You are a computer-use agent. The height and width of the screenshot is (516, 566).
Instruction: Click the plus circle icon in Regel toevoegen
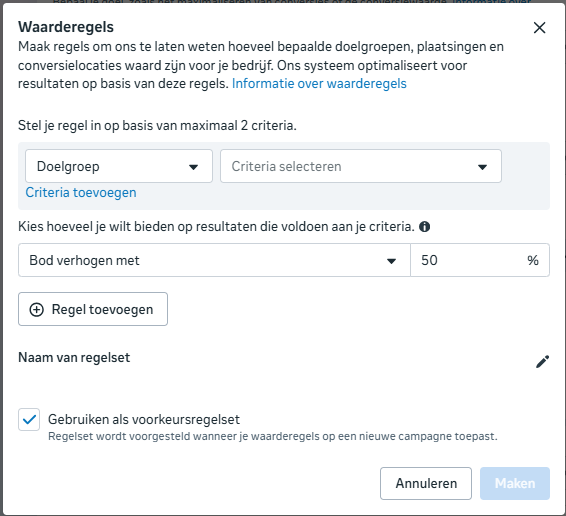(x=36, y=309)
